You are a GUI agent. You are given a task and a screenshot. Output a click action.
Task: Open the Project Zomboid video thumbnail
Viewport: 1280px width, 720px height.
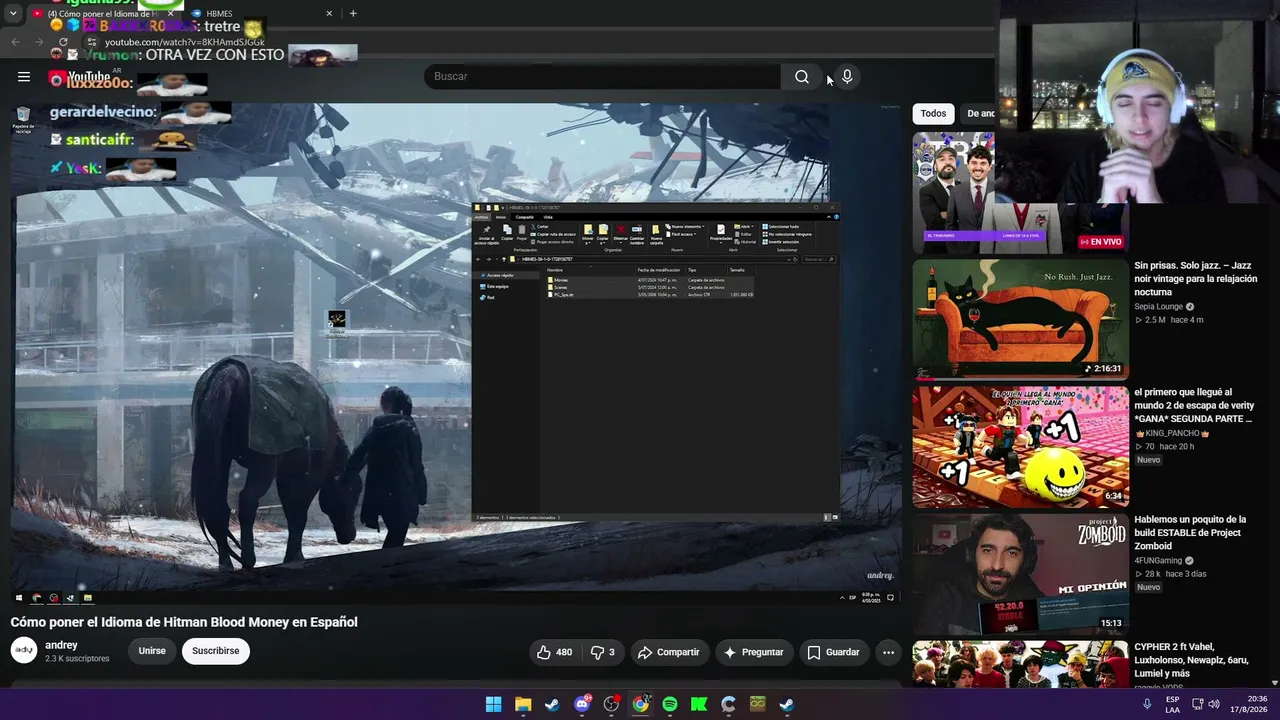click(x=1020, y=573)
